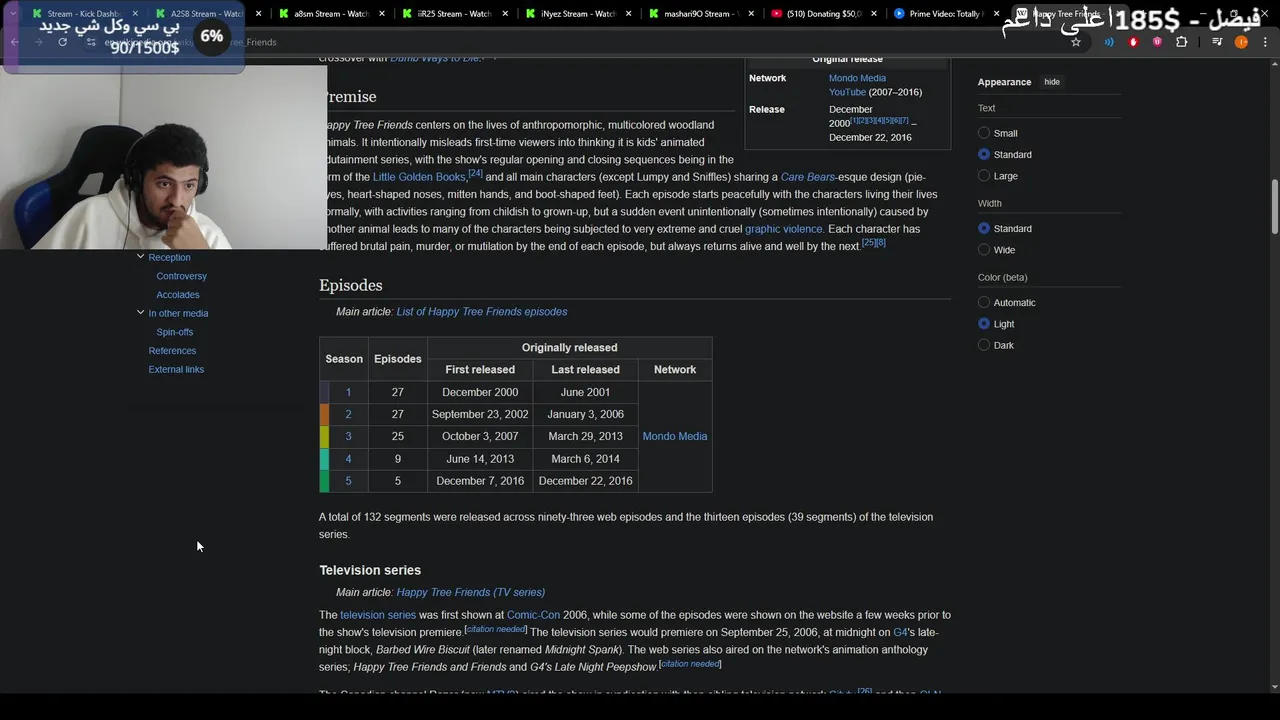Go to External links in the contents sidebar
This screenshot has width=1280, height=720.
[x=176, y=369]
